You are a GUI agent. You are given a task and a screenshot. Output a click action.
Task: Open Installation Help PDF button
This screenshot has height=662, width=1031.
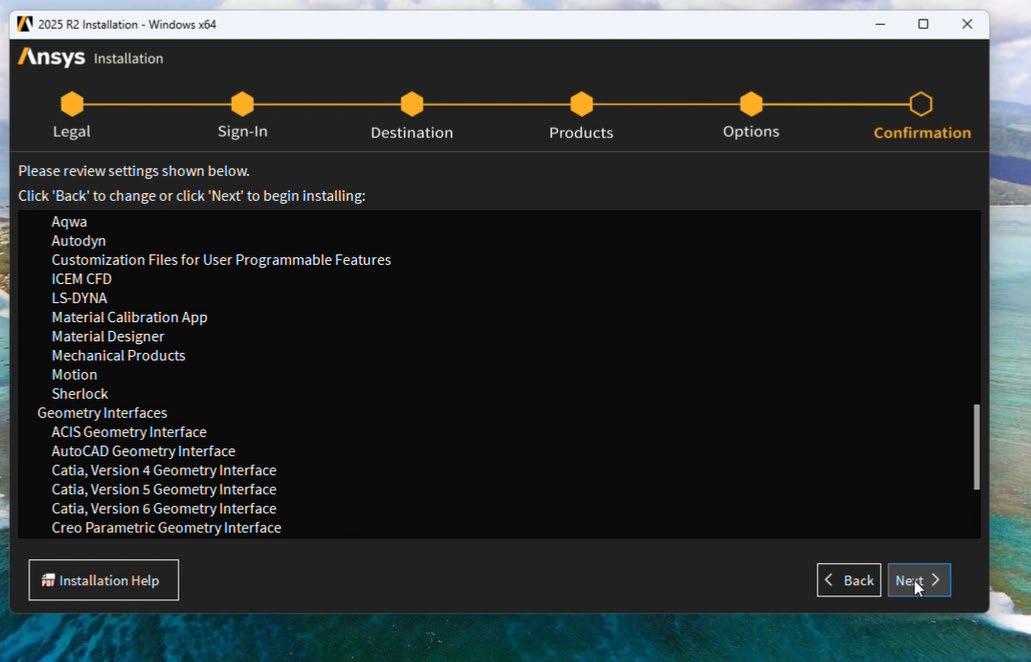click(104, 580)
